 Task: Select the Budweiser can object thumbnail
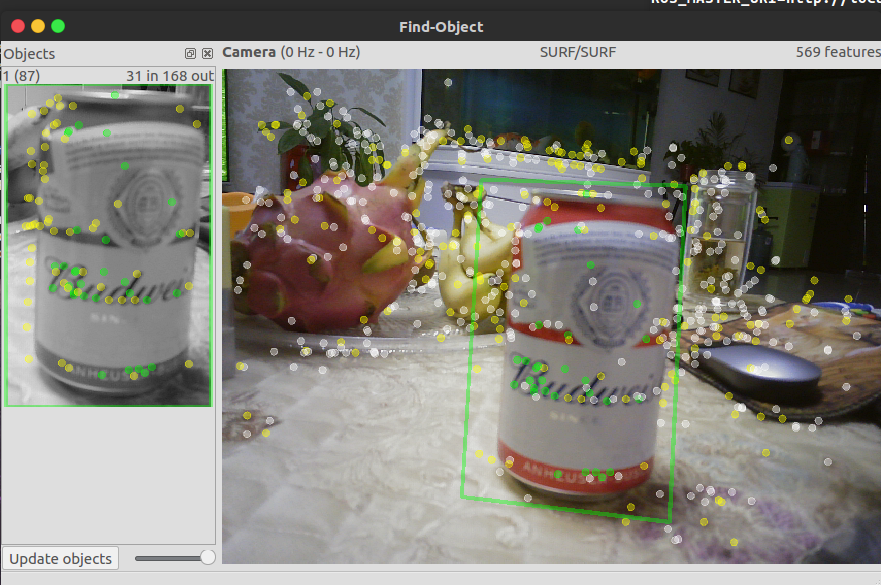(x=106, y=240)
